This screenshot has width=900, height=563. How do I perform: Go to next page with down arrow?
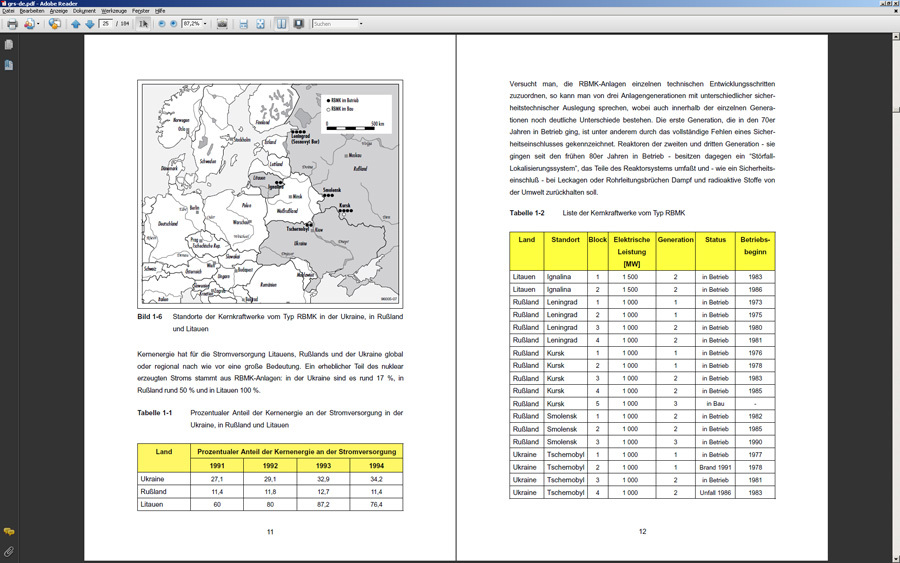click(x=90, y=24)
